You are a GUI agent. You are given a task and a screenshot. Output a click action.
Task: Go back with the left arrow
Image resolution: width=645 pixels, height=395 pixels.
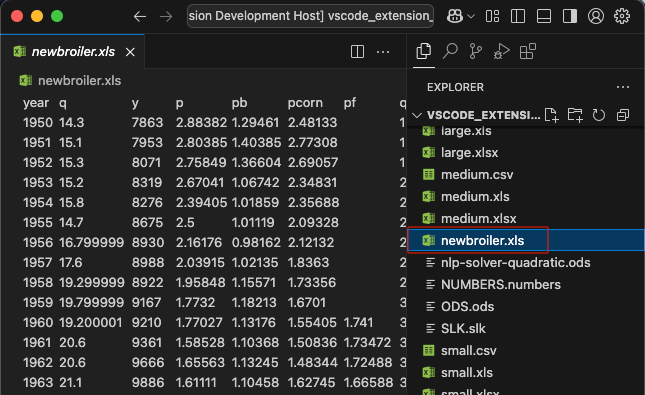tap(140, 16)
